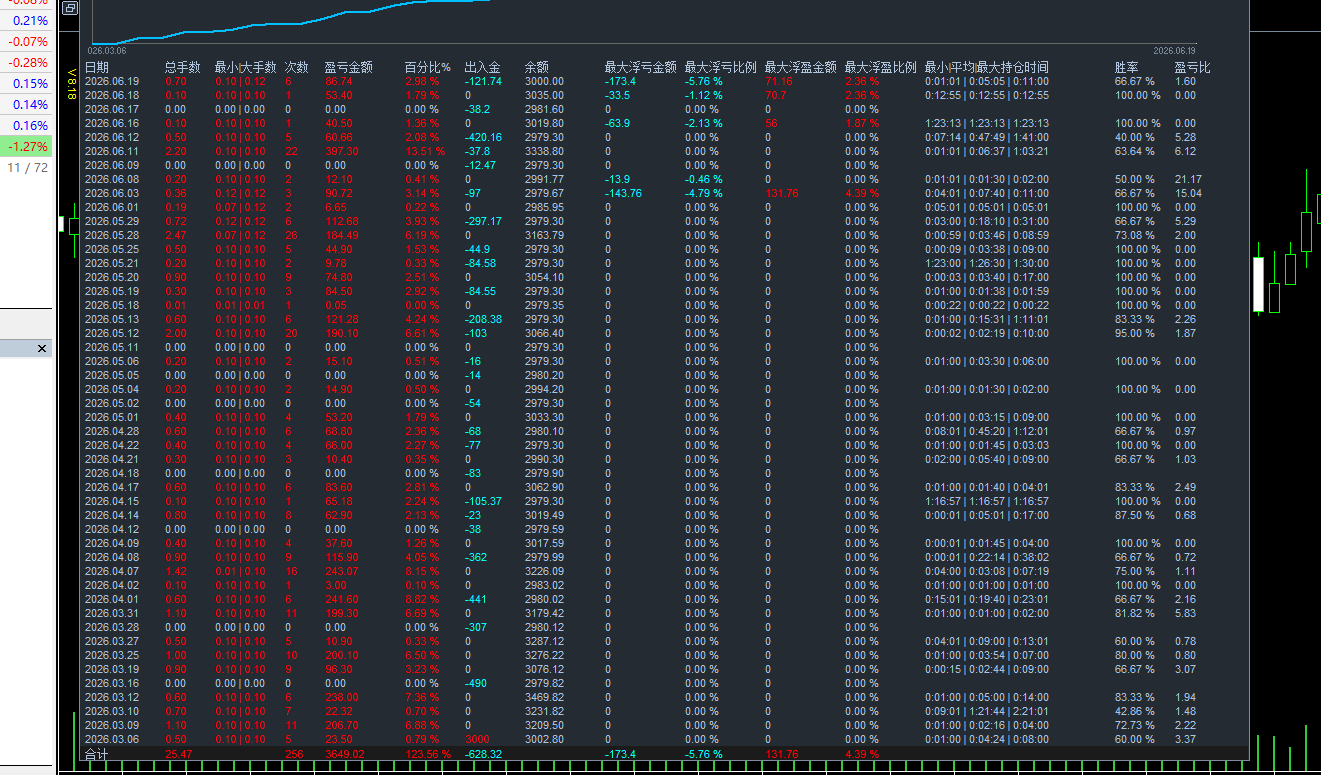Click the 胜率 column header
Screen dimensions: 1321x775
point(1127,67)
